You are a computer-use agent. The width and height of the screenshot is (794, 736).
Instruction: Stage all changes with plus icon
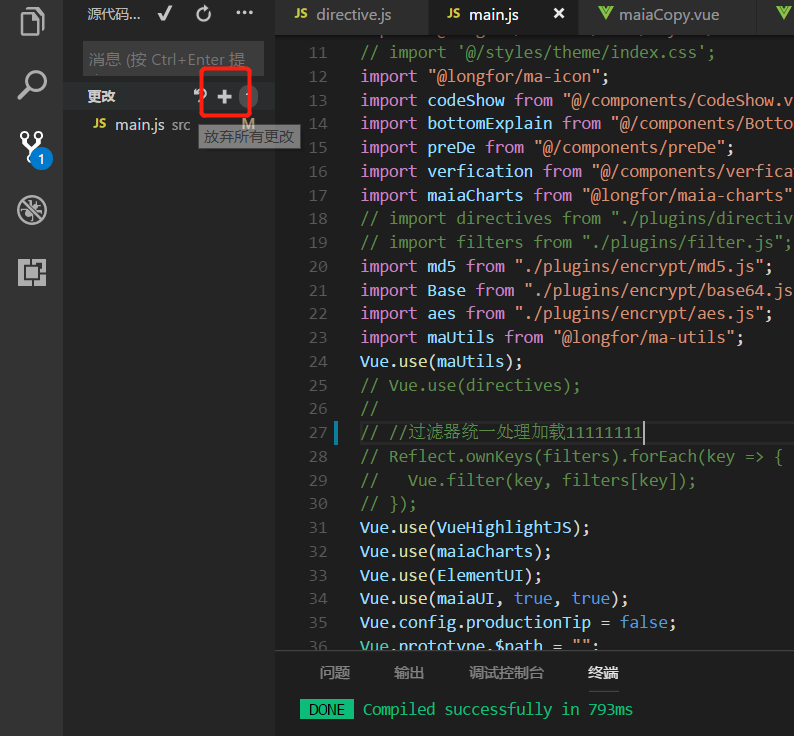click(x=224, y=96)
